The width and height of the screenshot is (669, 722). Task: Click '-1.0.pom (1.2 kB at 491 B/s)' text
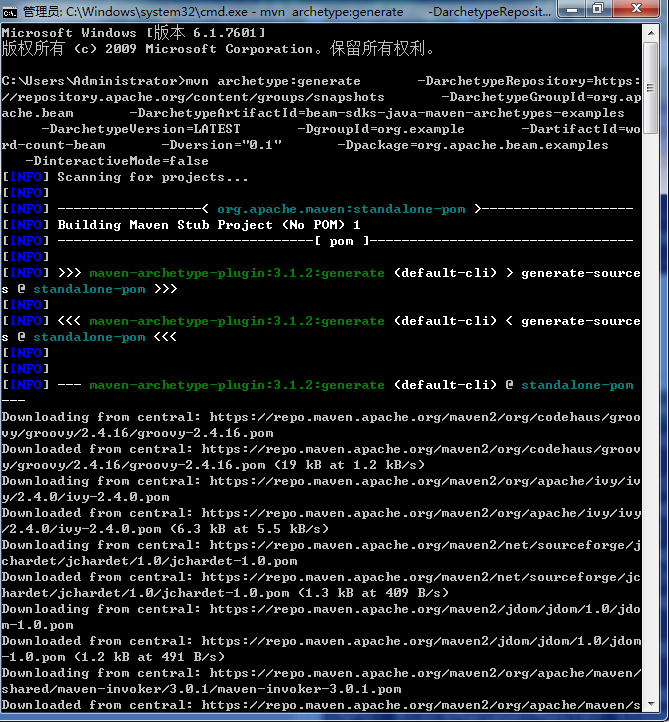113,657
